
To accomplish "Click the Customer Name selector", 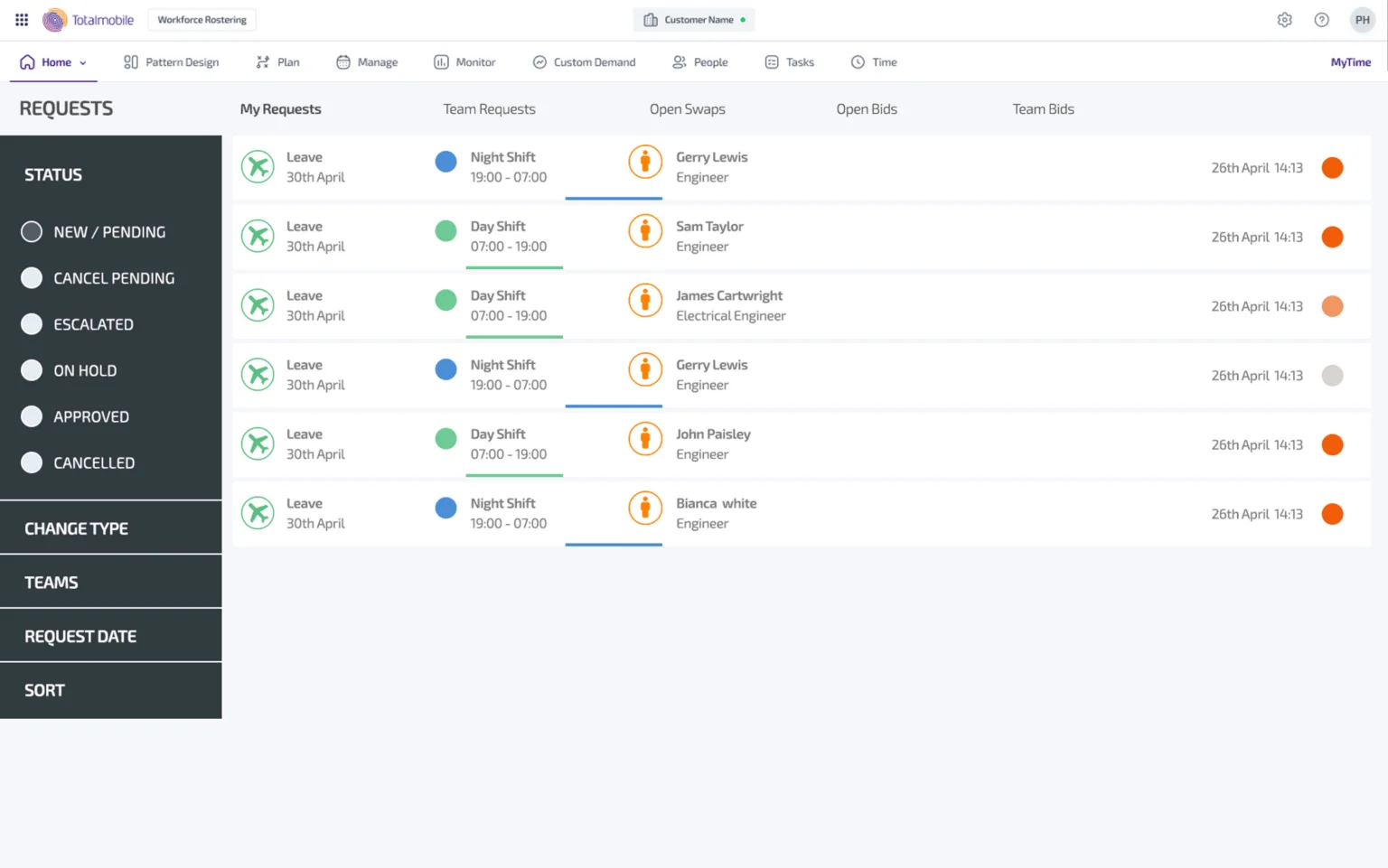I will pos(694,20).
